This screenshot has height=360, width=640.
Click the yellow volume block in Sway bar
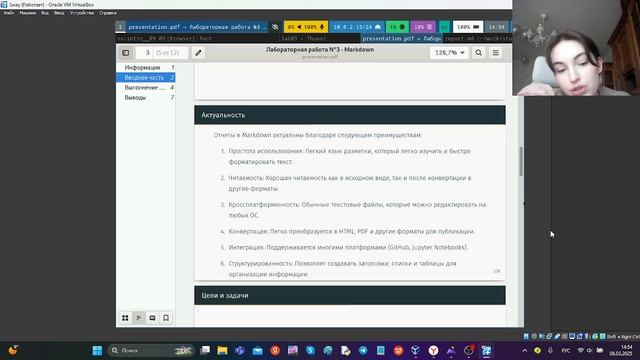coord(306,27)
